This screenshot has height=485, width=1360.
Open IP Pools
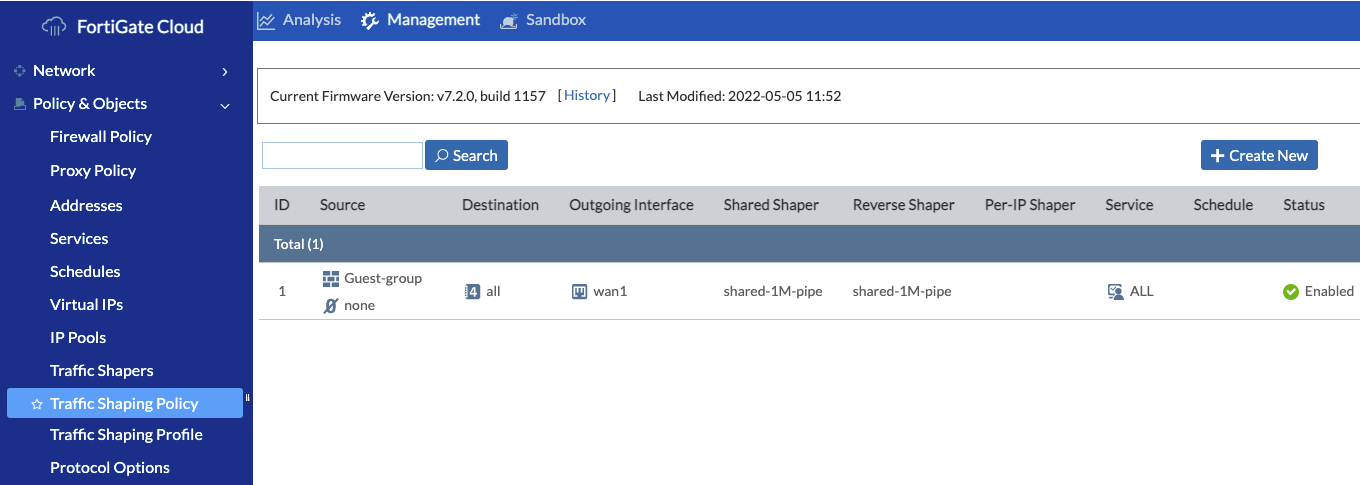click(78, 338)
